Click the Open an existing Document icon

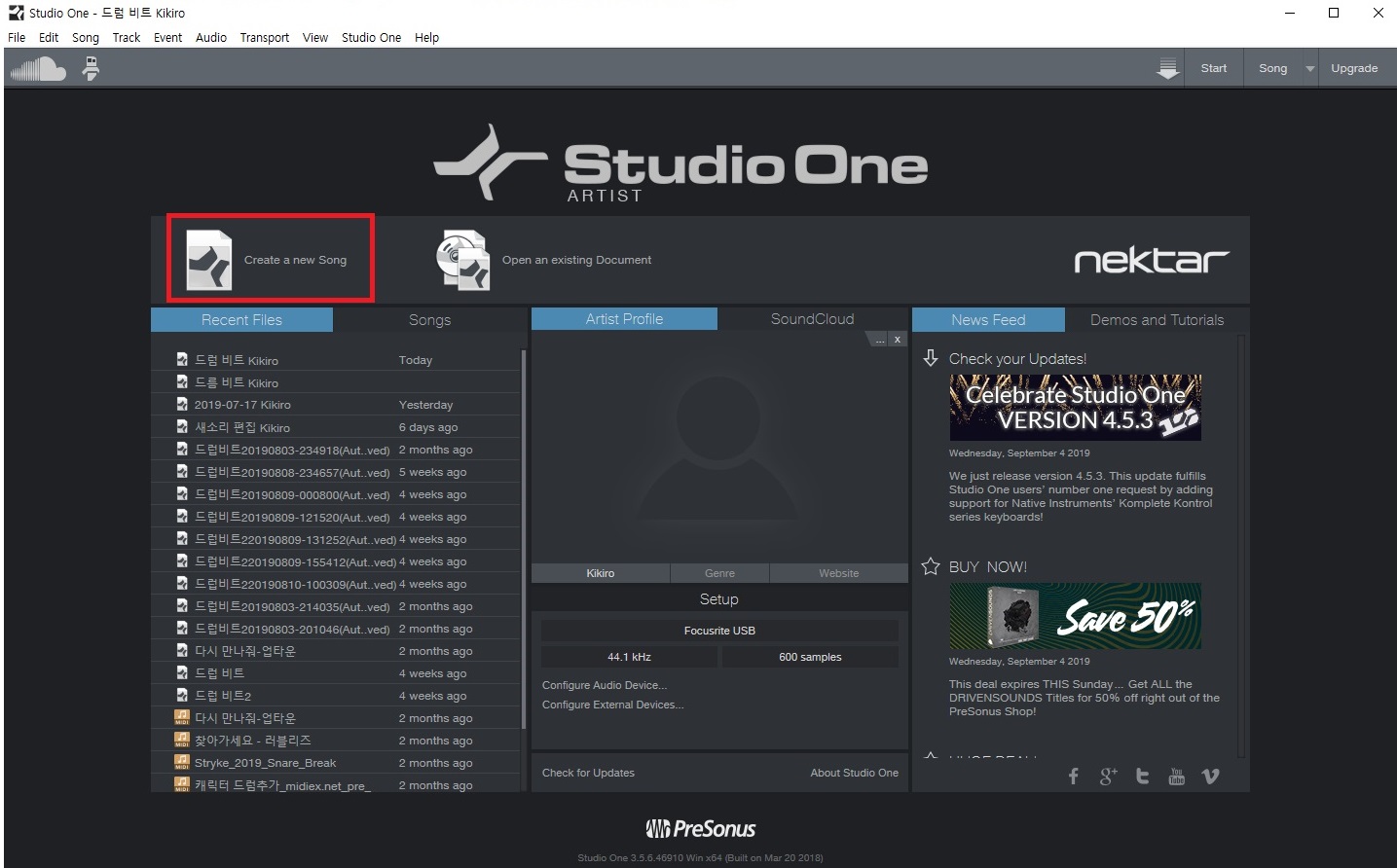(x=462, y=260)
